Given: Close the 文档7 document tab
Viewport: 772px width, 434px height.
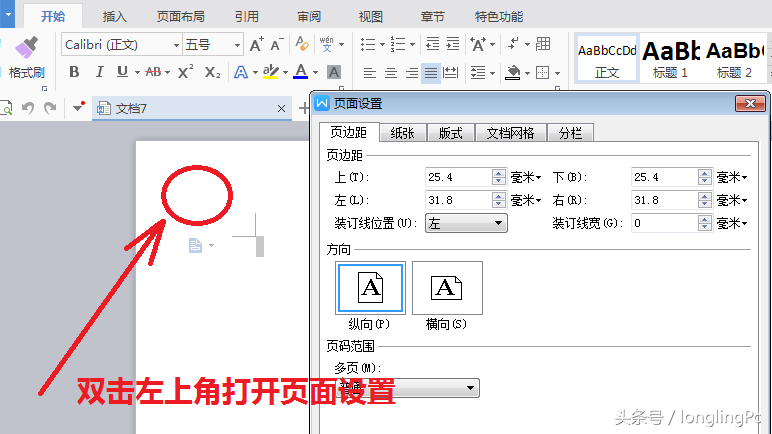Looking at the screenshot, I should (281, 108).
